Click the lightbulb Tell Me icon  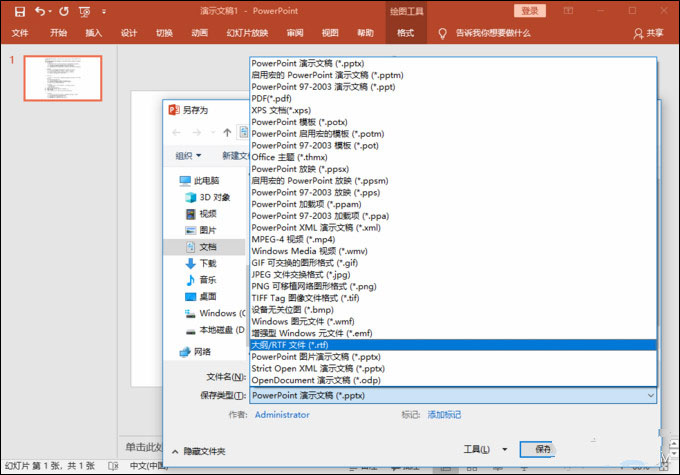tap(442, 33)
